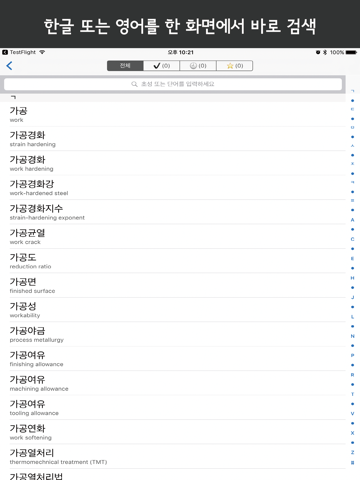
Task: Select the 전체 segment tab
Action: pyautogui.click(x=125, y=66)
